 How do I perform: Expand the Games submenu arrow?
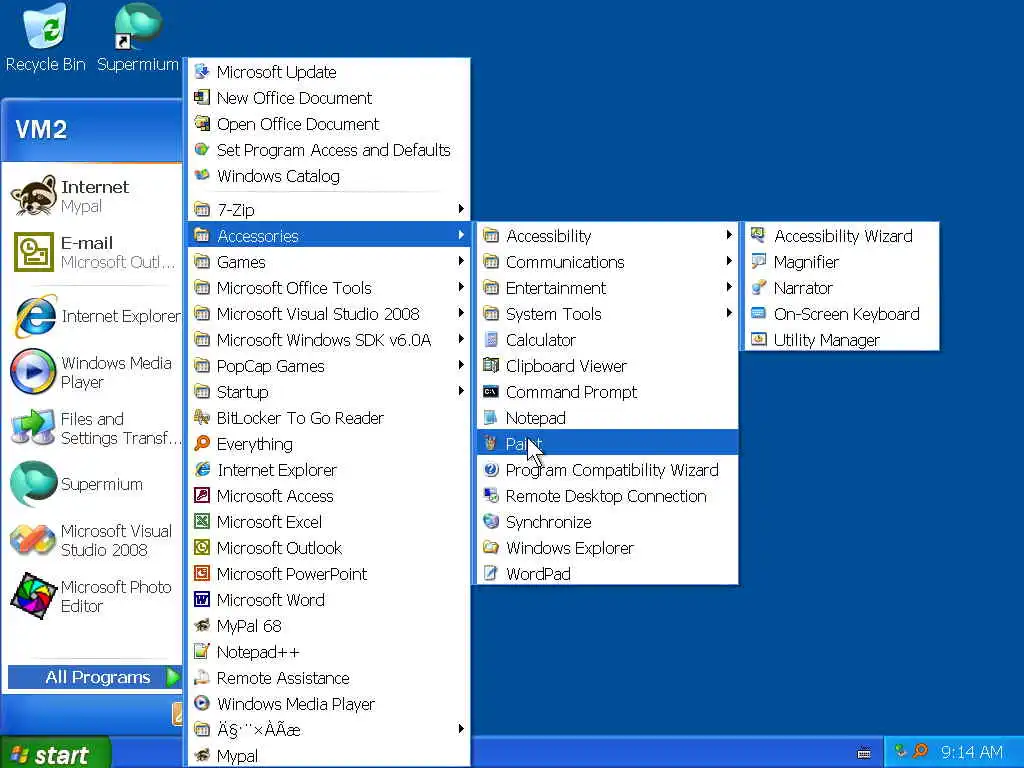click(461, 261)
